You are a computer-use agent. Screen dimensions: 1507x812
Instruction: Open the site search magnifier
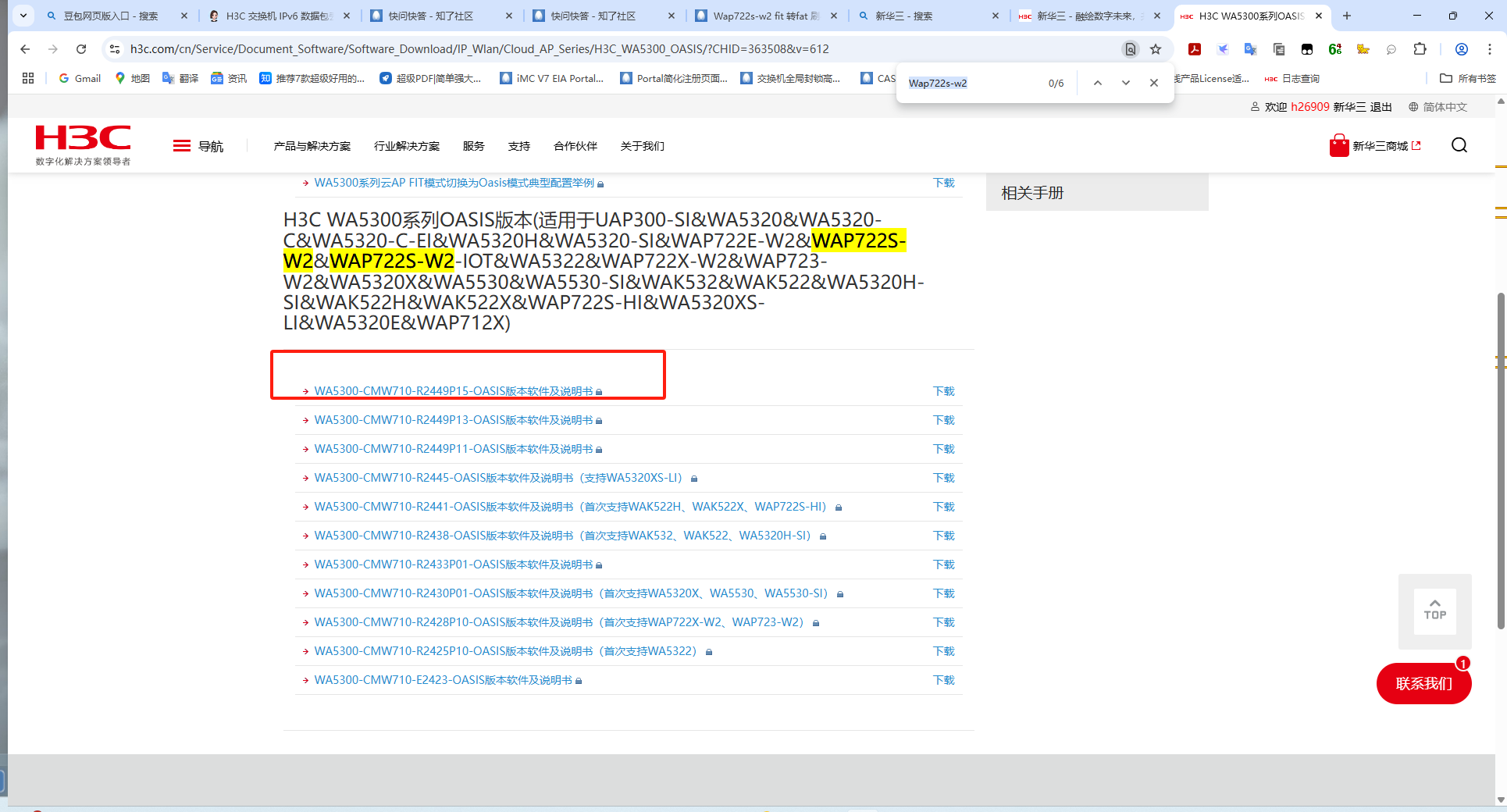click(x=1459, y=145)
